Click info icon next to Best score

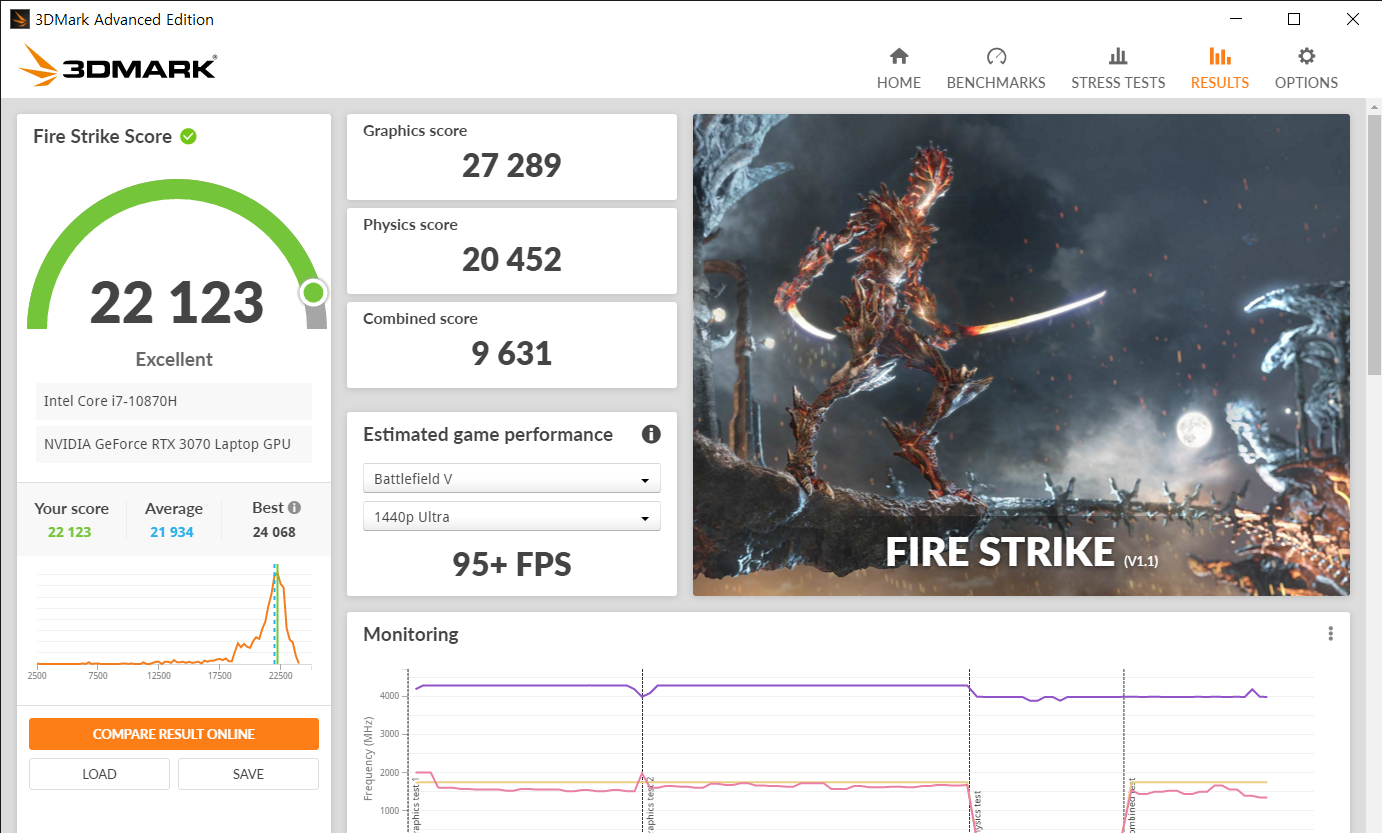[x=294, y=507]
